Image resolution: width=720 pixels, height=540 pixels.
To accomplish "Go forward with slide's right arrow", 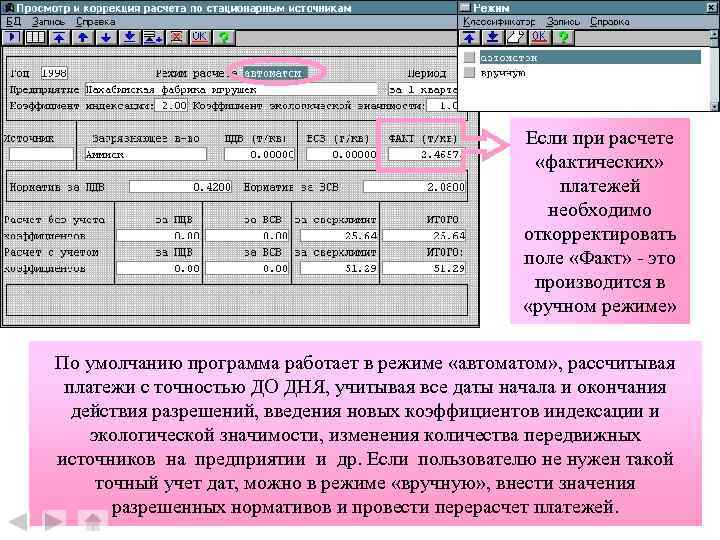I will (54, 521).
